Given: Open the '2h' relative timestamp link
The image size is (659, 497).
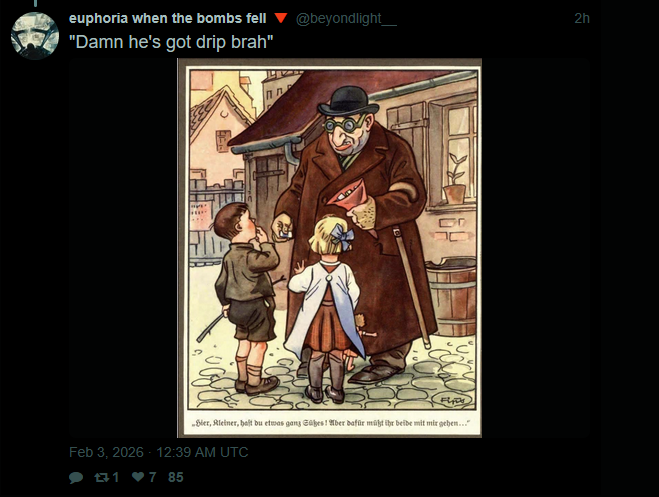Looking at the screenshot, I should [582, 18].
